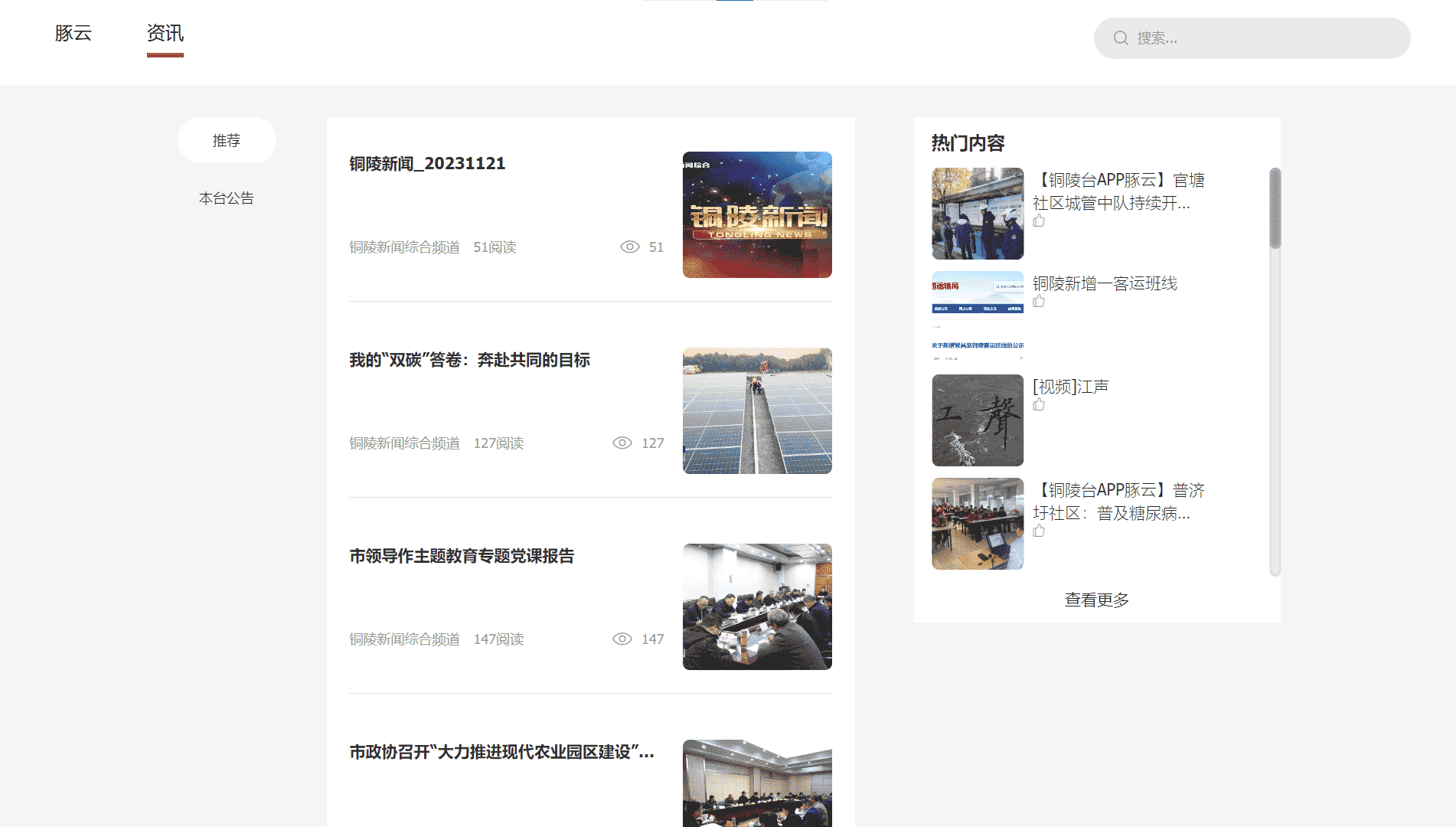Viewport: 1456px width, 827px height.
Task: Click the solar panel article thumbnail
Action: click(757, 410)
